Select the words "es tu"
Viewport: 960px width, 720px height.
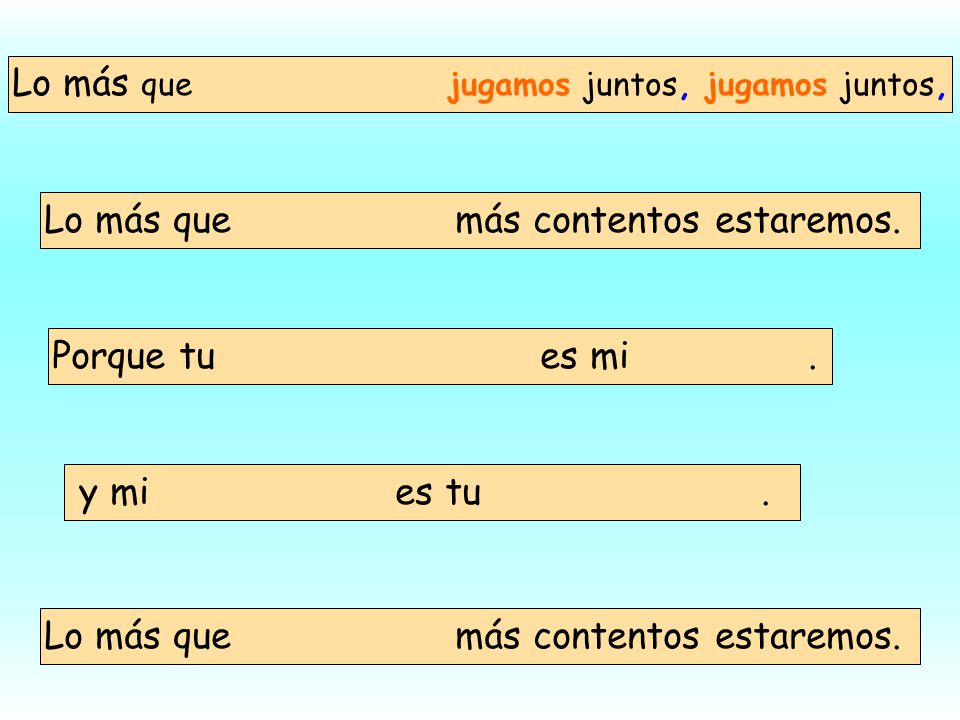[438, 492]
